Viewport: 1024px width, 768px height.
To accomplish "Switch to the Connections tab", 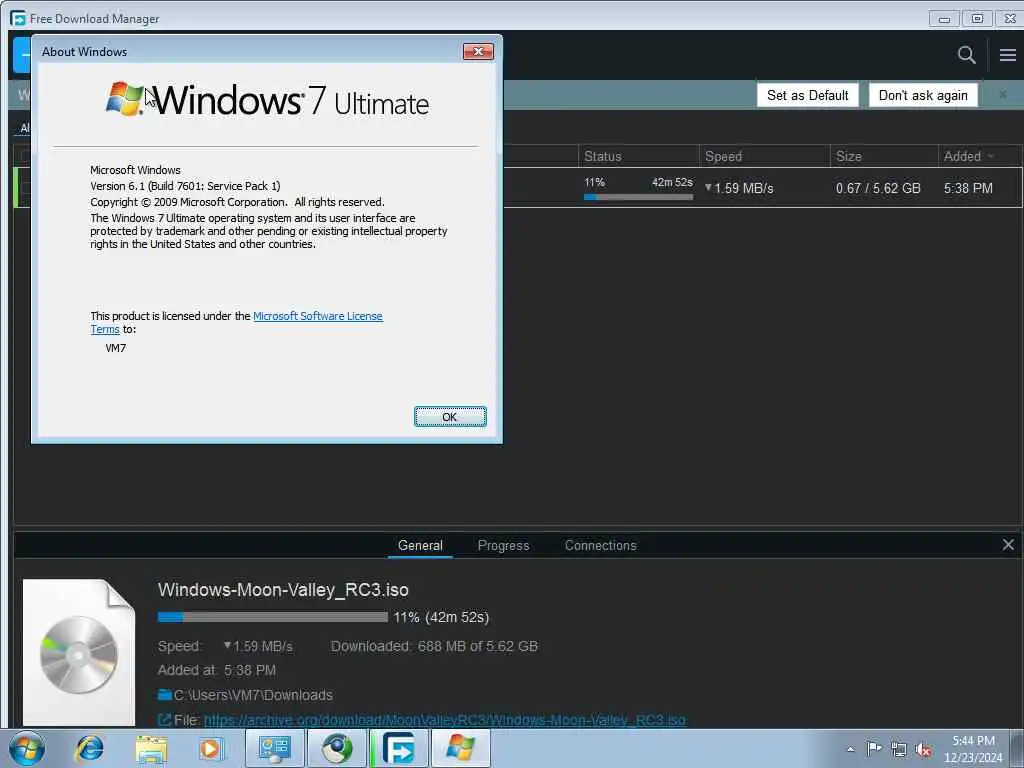I will [600, 545].
